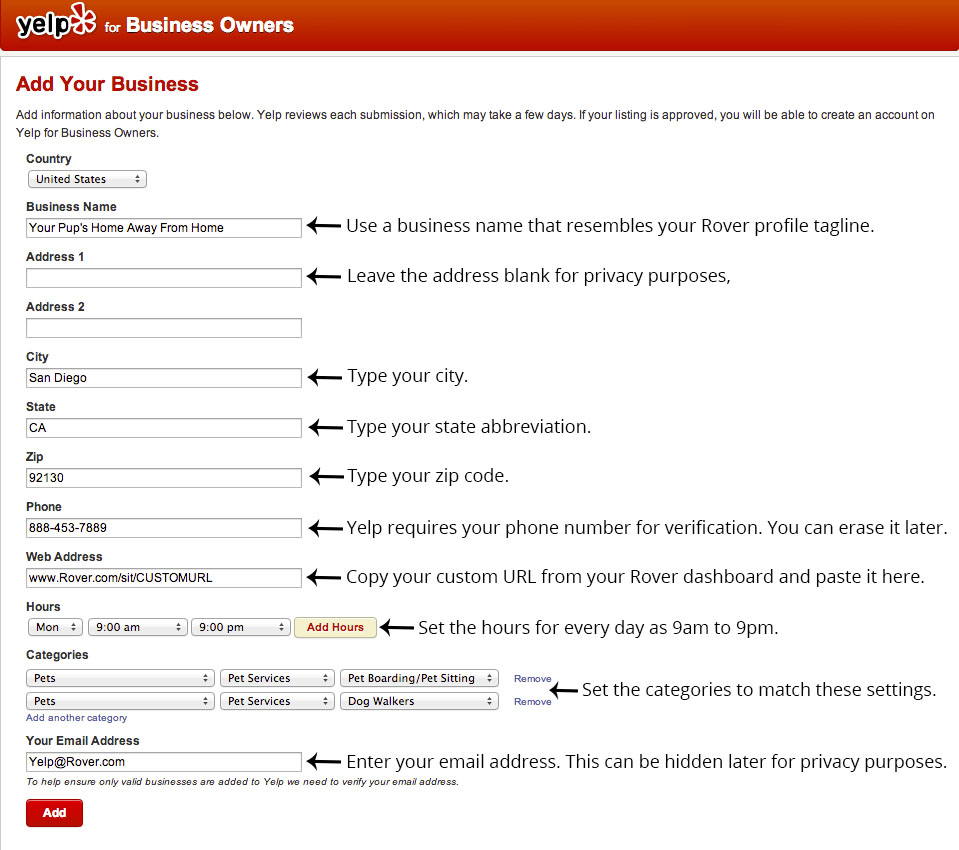
Task: Click the Add another category link
Action: [76, 718]
